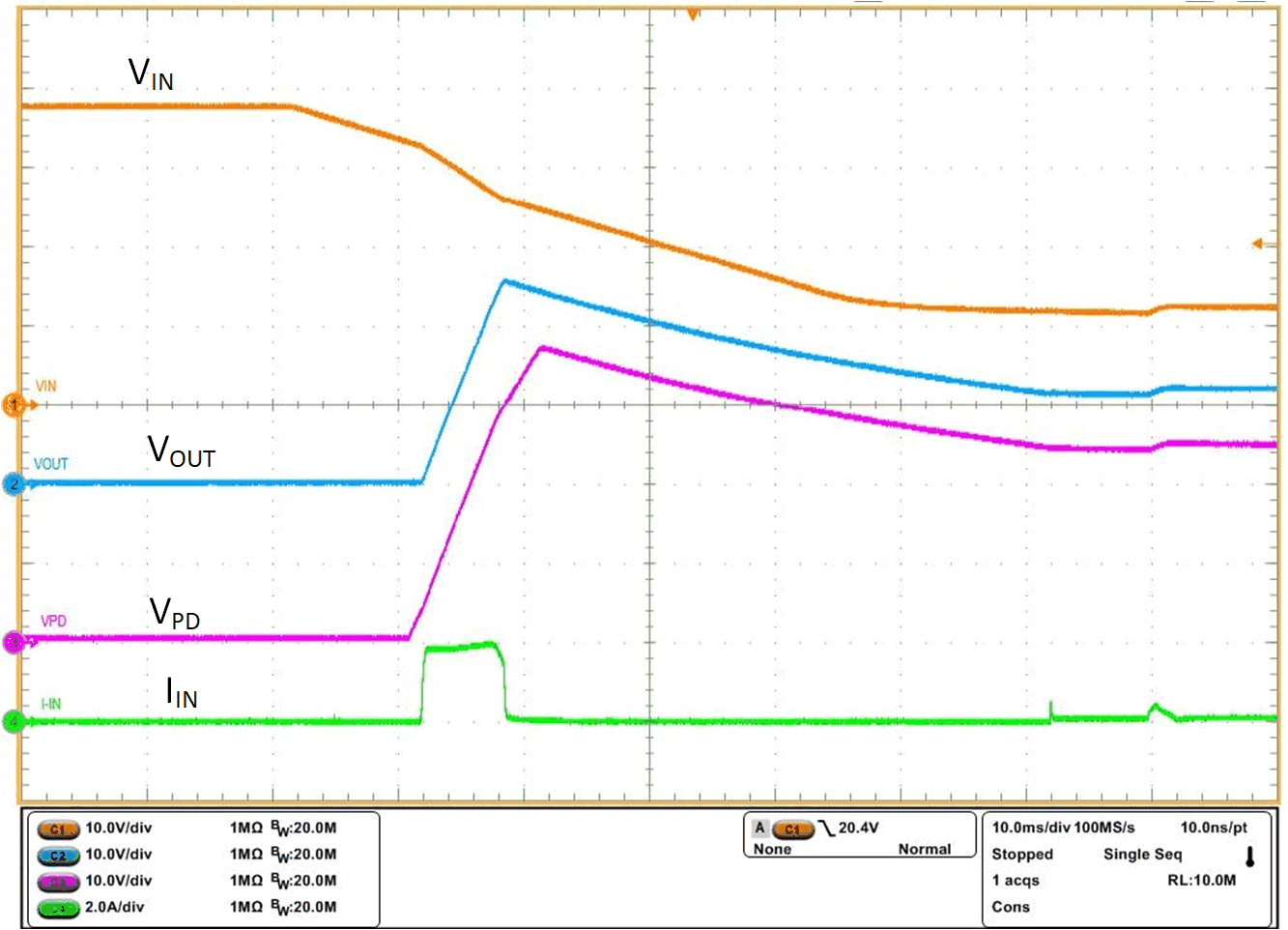Click the Cons readout in the acquisition panel
The height and width of the screenshot is (930, 1288).
1011,907
